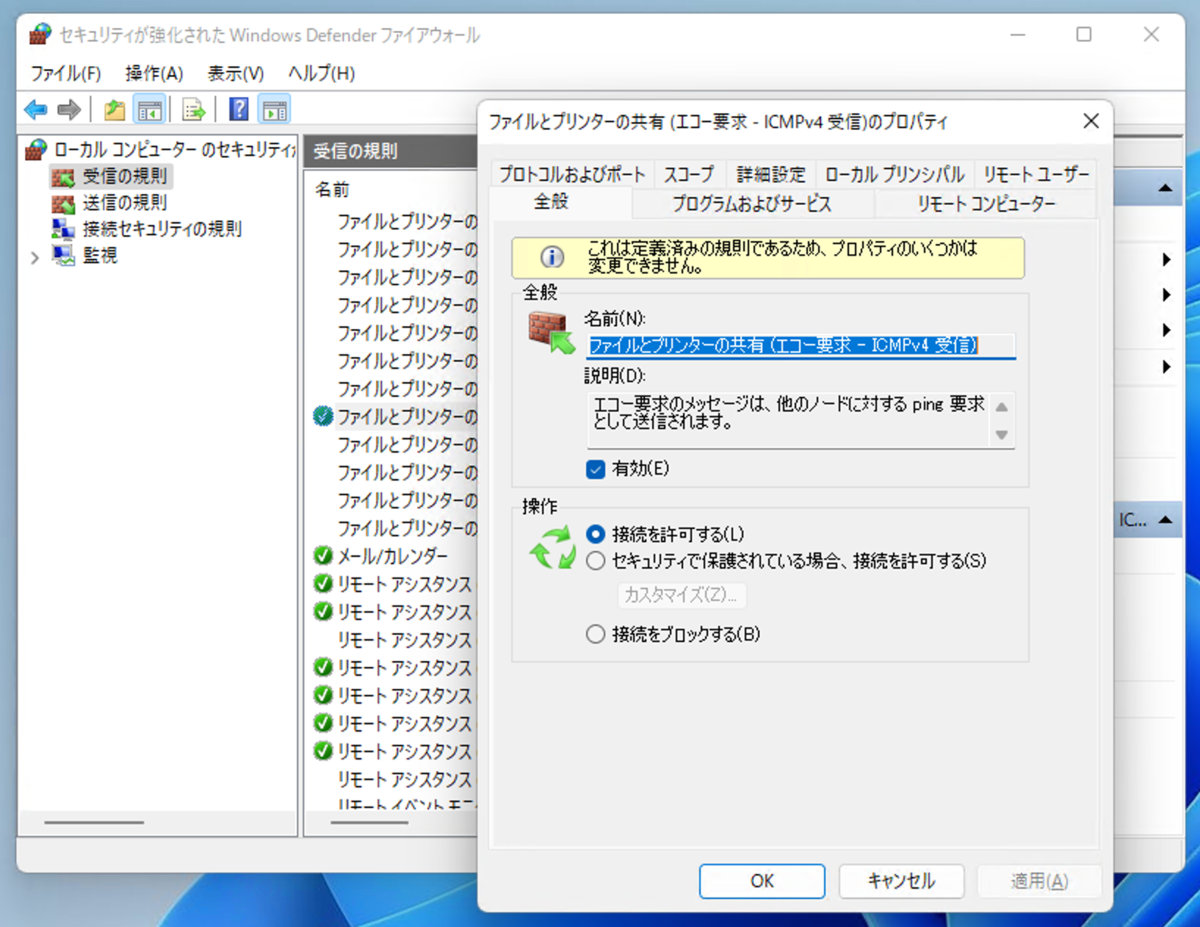Viewport: 1200px width, 927px height.
Task: Click the green recycle arrows icon in 操作 group
Action: coord(552,546)
